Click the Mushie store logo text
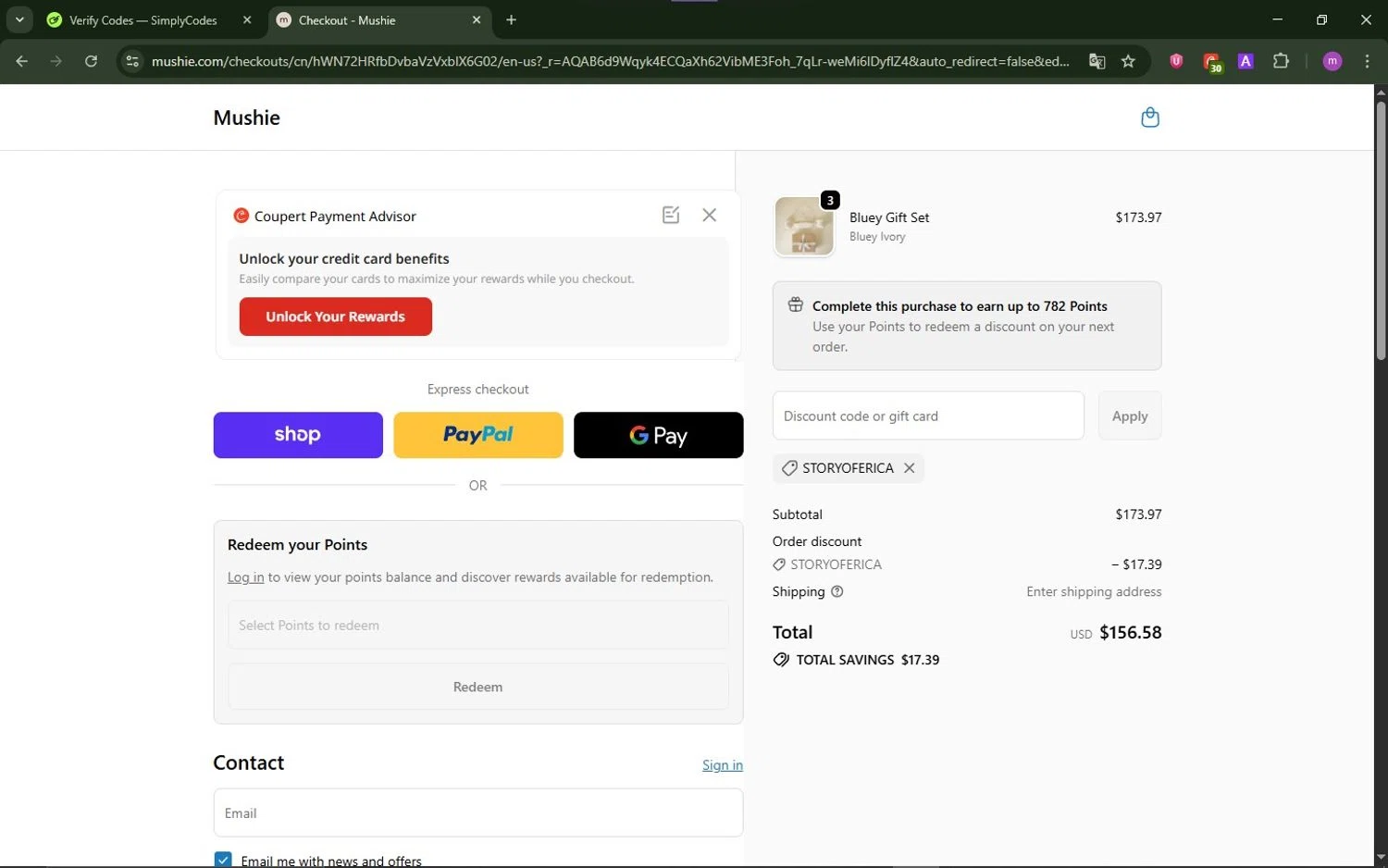 coord(246,118)
